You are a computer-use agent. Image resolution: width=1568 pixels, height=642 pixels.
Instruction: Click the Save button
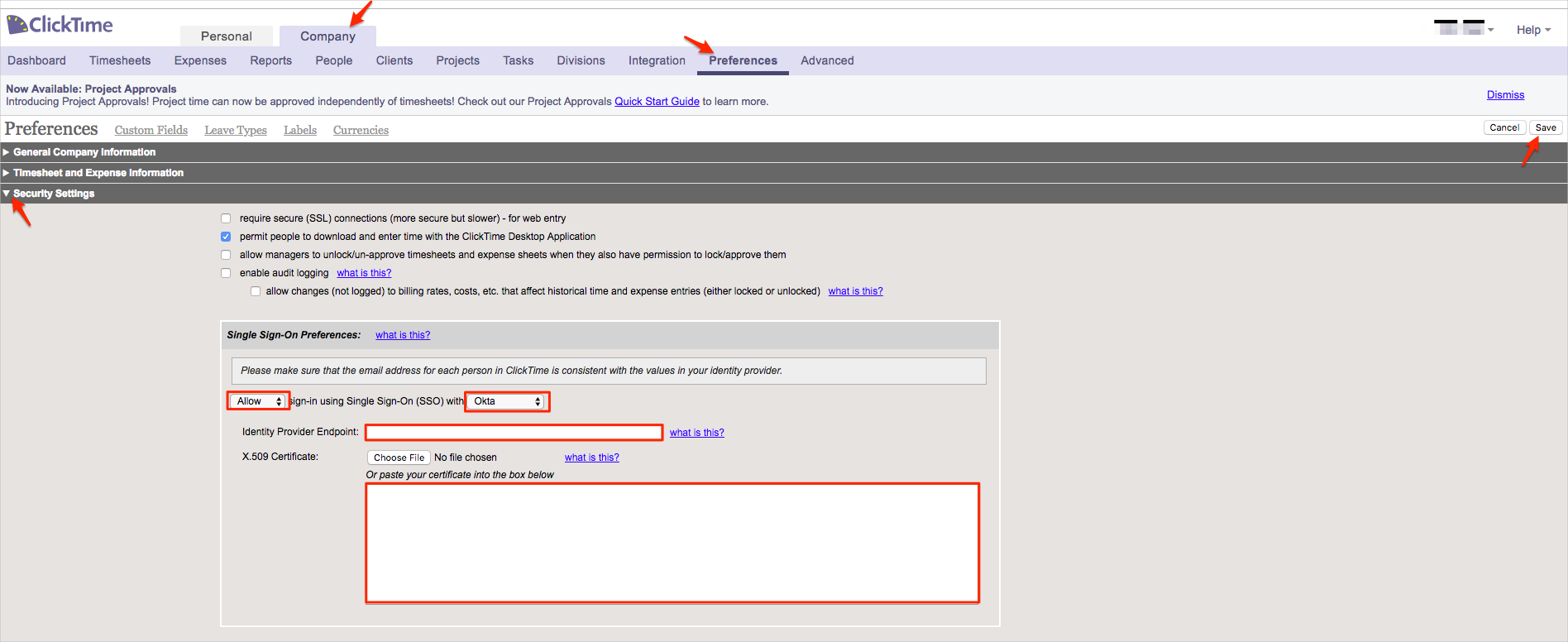(x=1545, y=127)
